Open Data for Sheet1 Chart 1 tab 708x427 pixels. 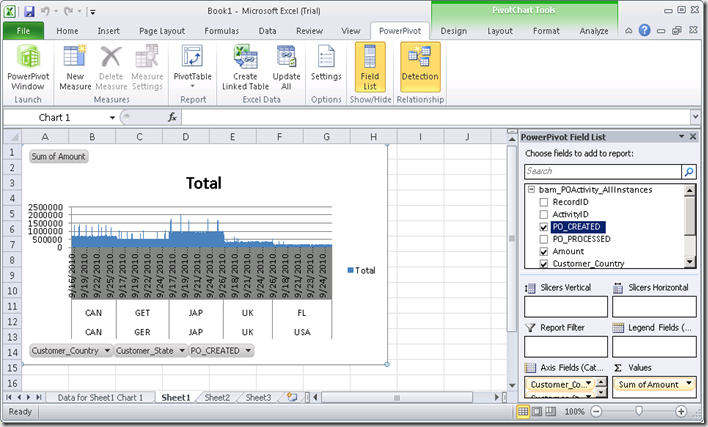click(x=100, y=398)
